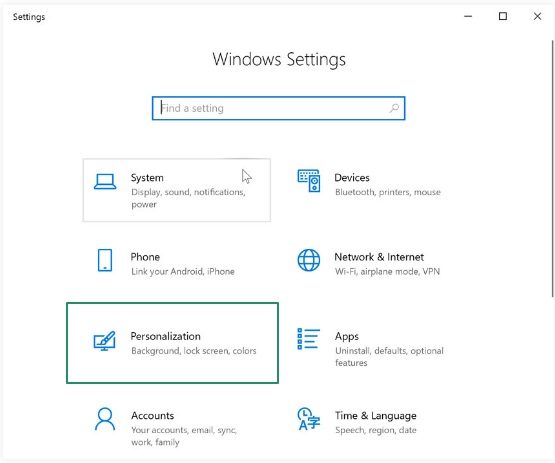Click 'Bluetooth, printers, mouse' description

click(x=388, y=192)
